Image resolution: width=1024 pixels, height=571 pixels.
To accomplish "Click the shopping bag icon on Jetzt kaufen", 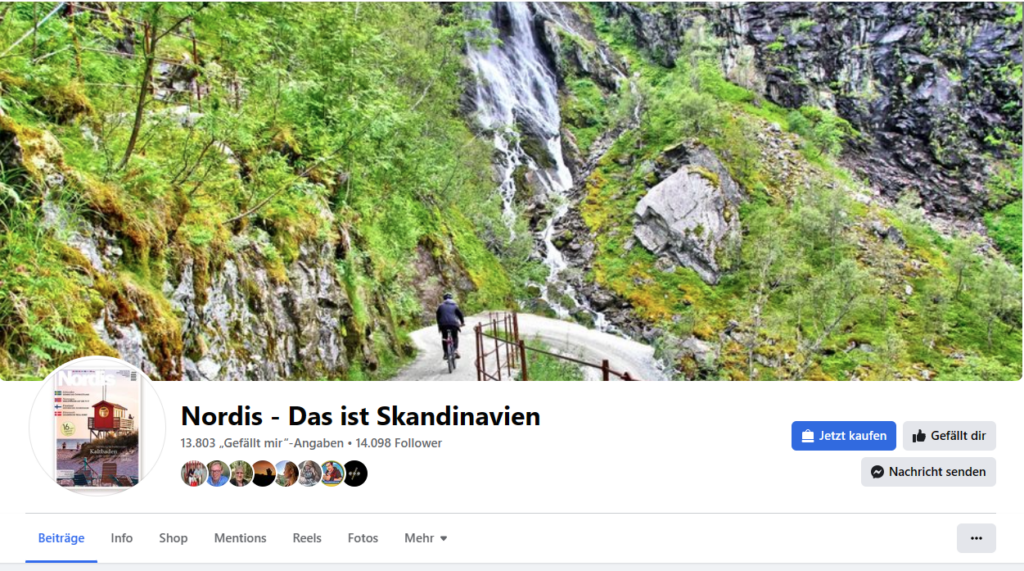I will pos(807,436).
